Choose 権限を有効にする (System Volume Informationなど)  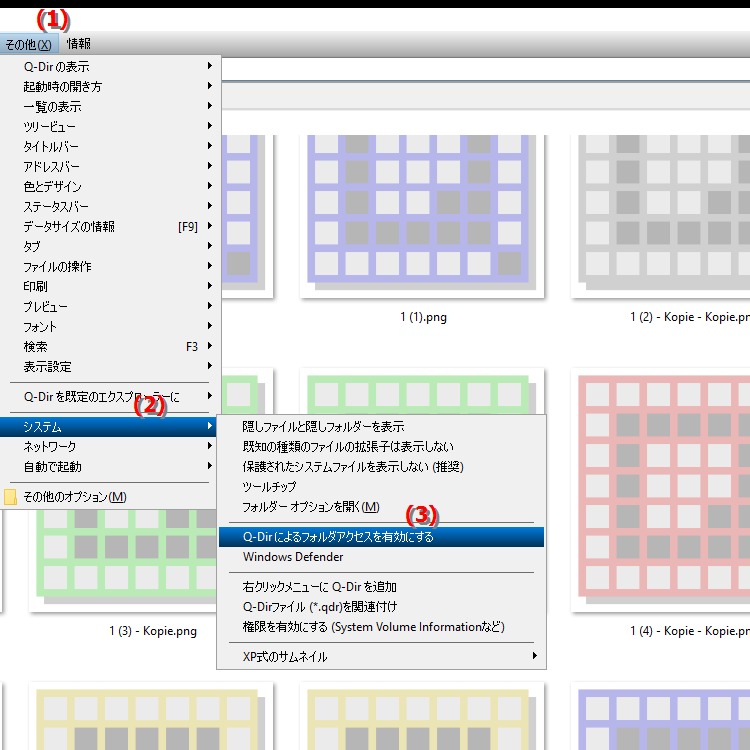tap(381, 627)
